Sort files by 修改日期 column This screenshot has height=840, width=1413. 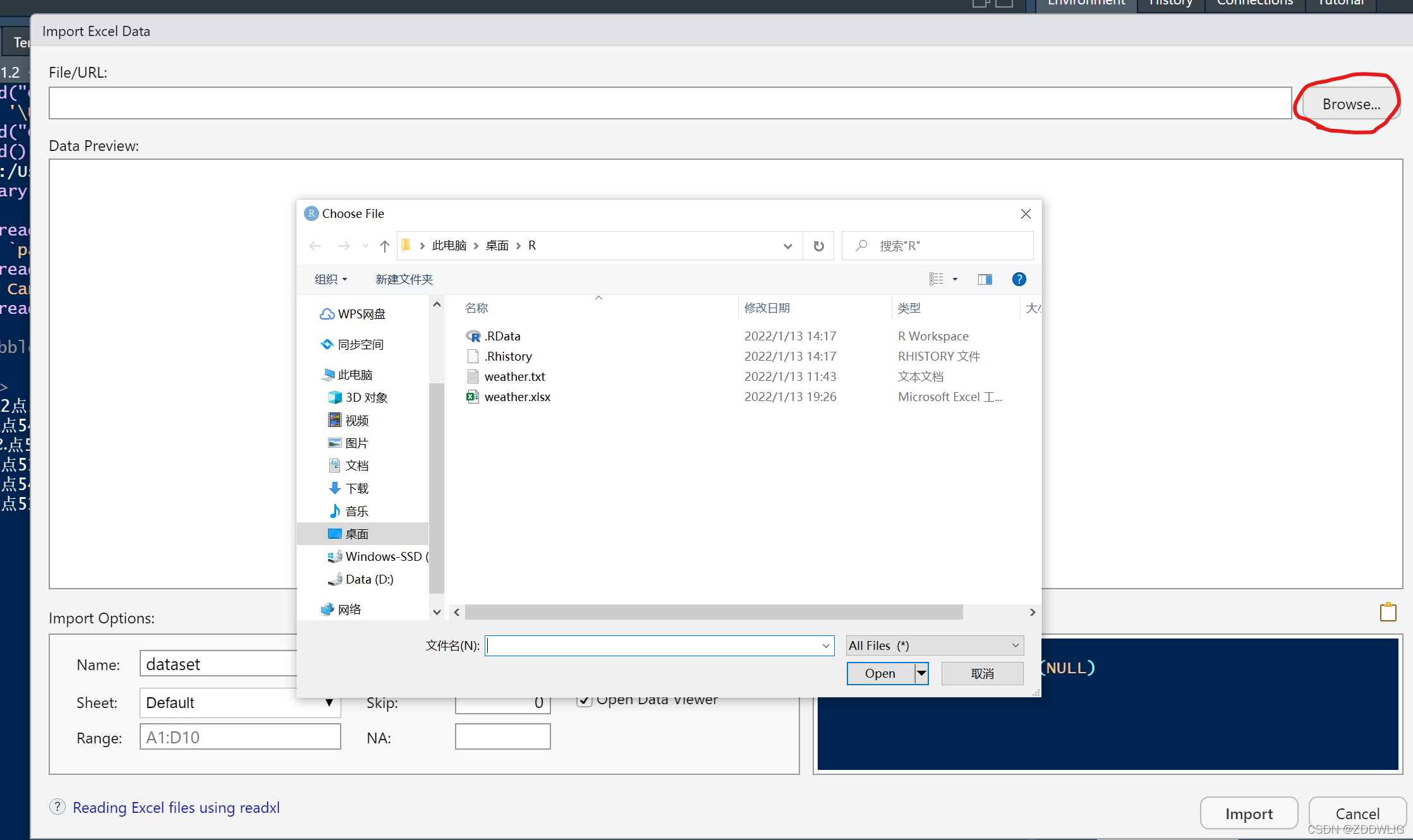[x=767, y=308]
